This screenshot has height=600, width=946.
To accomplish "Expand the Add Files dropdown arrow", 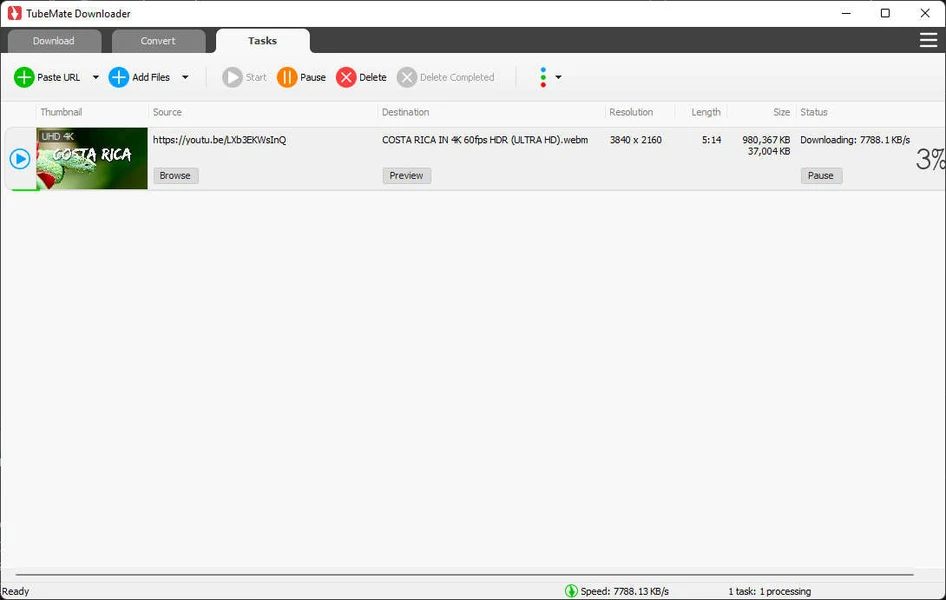I will coord(185,77).
